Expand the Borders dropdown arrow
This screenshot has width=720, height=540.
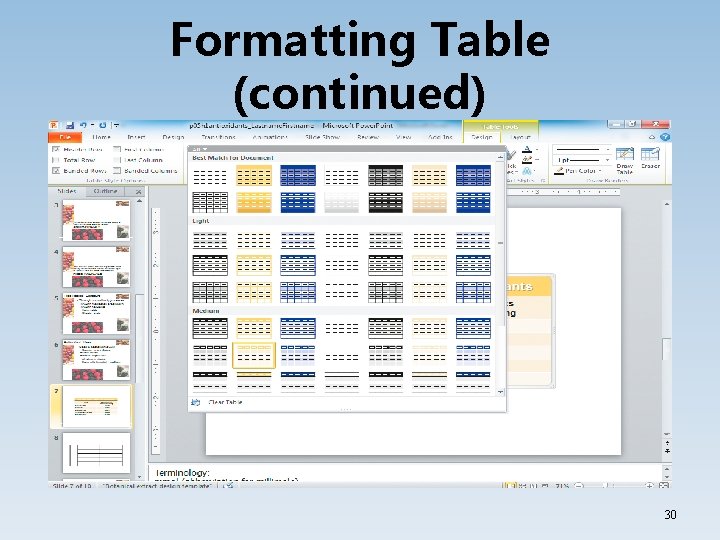coord(537,161)
